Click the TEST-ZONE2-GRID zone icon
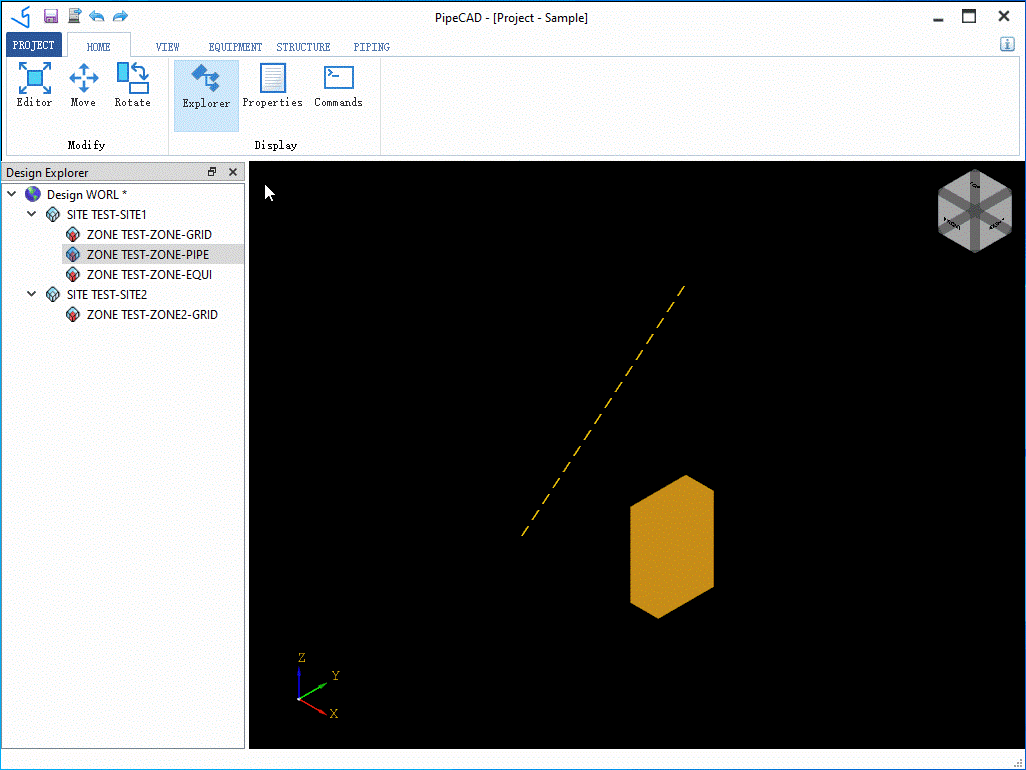Image resolution: width=1026 pixels, height=770 pixels. [73, 314]
